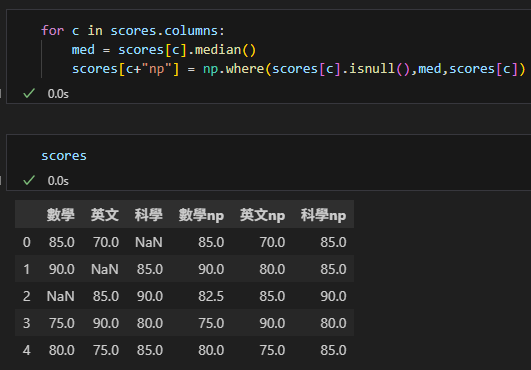Viewport: 531px width, 370px height.
Task: Select the 數學np column header
Action: tap(201, 215)
